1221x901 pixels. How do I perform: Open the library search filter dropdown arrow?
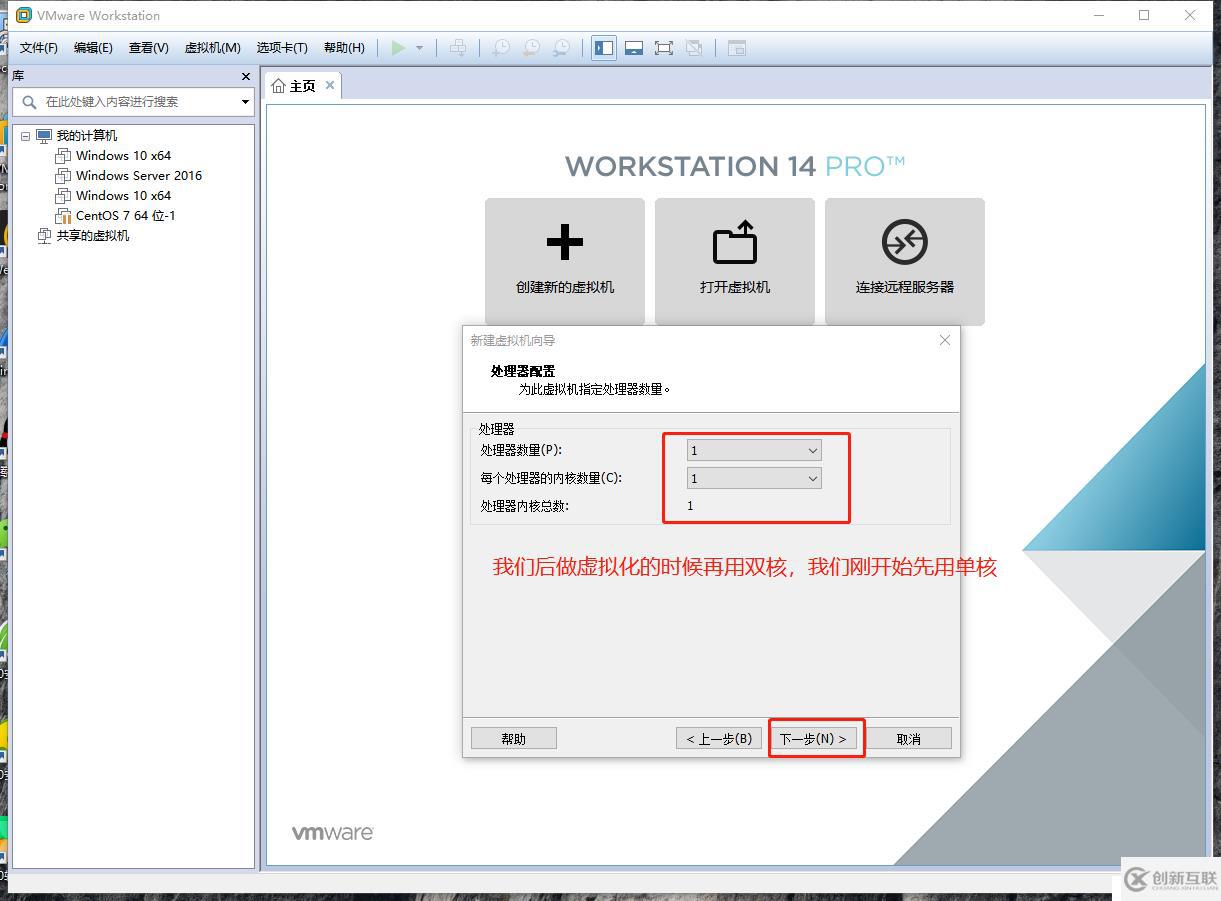click(245, 102)
